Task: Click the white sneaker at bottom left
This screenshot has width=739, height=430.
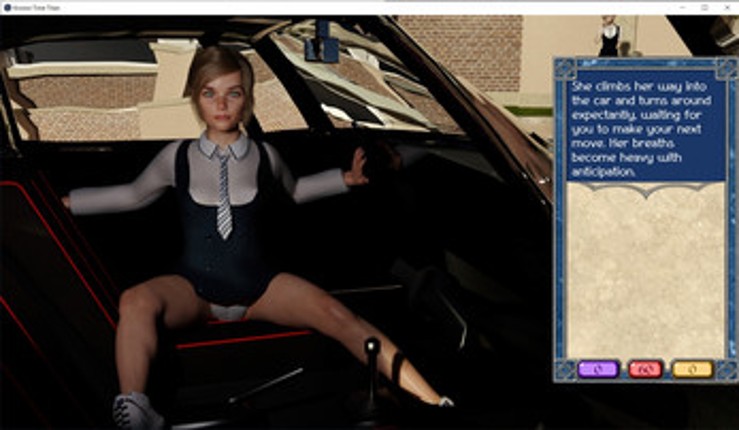Action: [137, 411]
